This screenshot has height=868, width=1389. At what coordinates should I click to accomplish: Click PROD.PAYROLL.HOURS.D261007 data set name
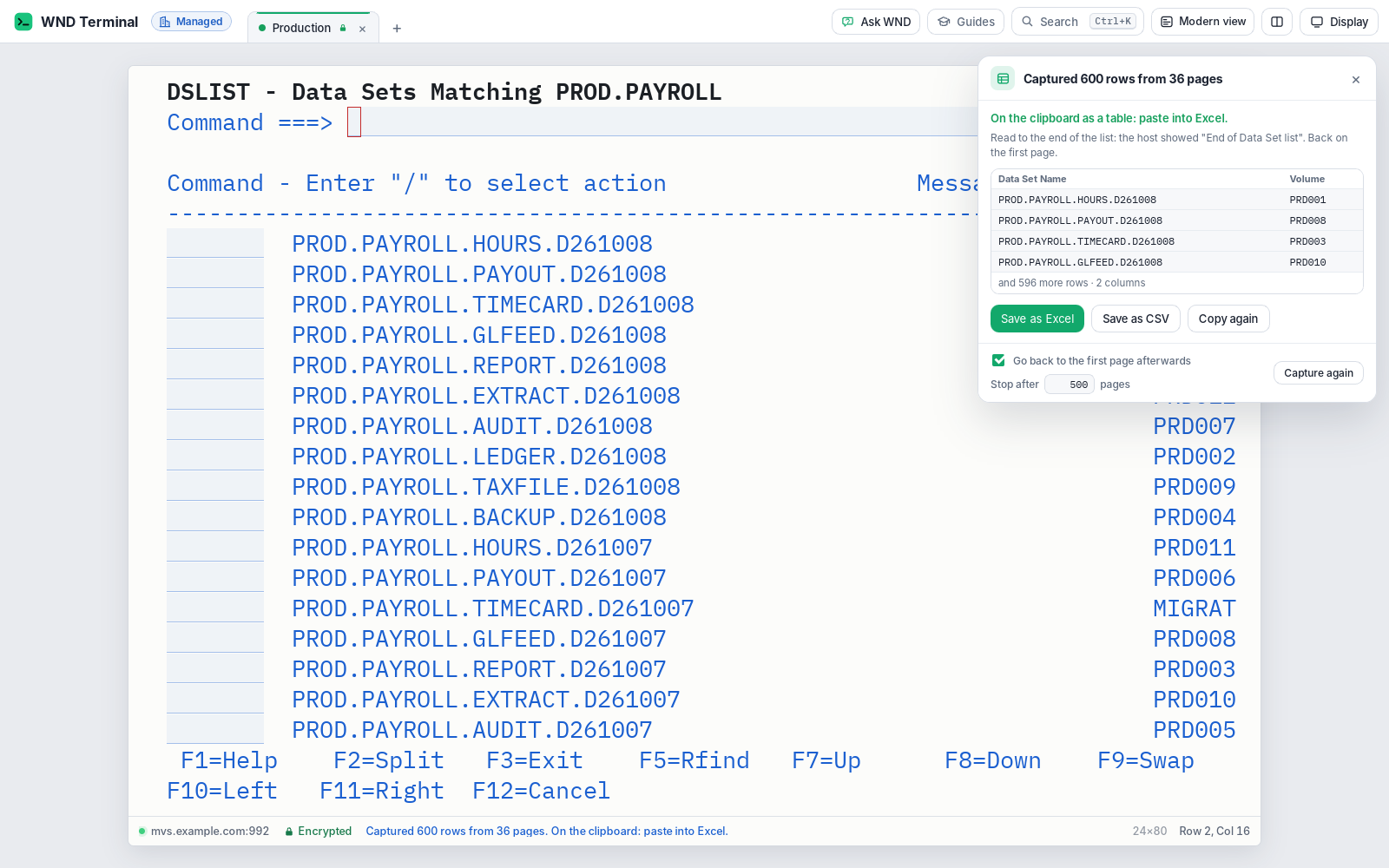(472, 548)
